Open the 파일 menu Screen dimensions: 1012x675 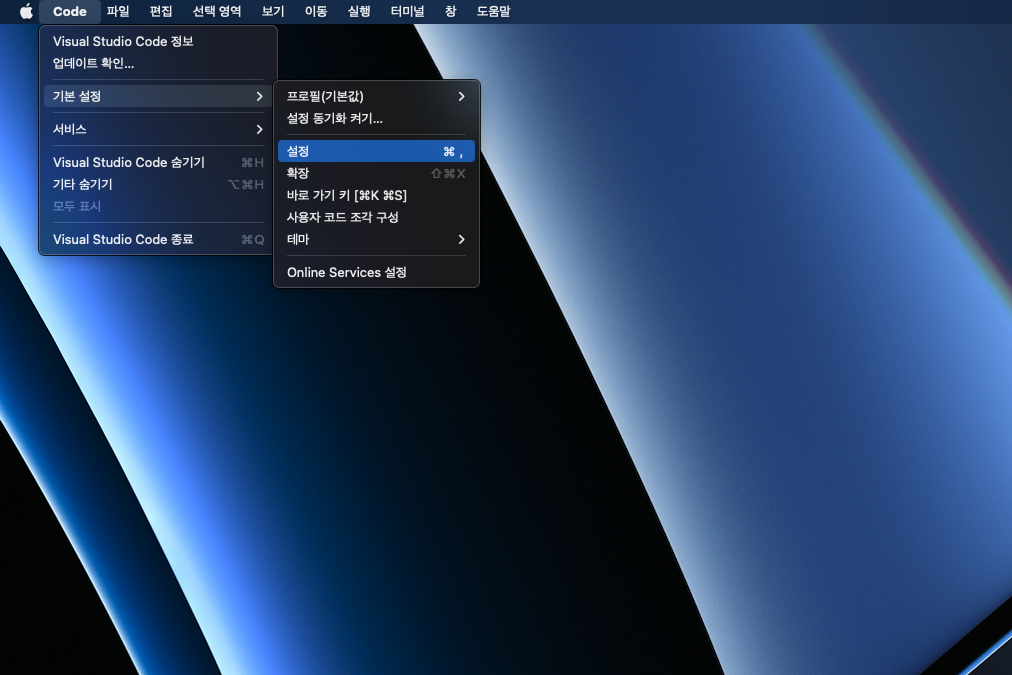tap(118, 12)
